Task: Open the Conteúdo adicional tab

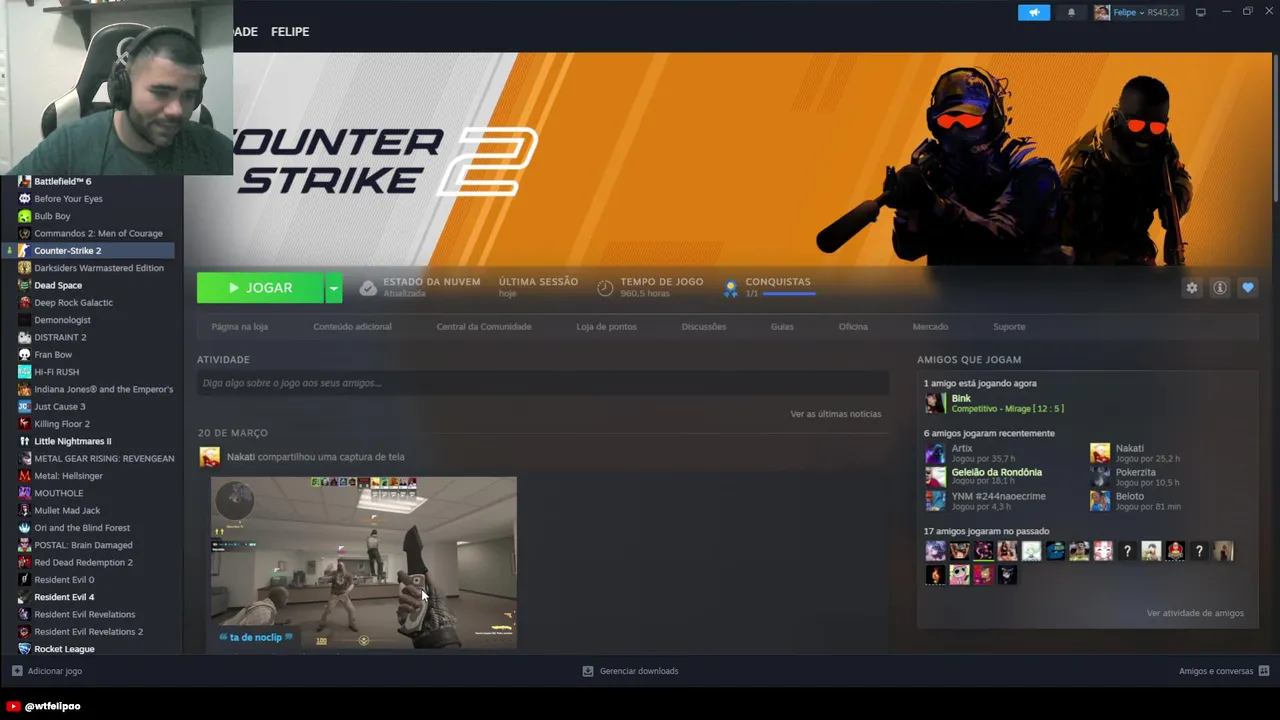Action: 352,327
